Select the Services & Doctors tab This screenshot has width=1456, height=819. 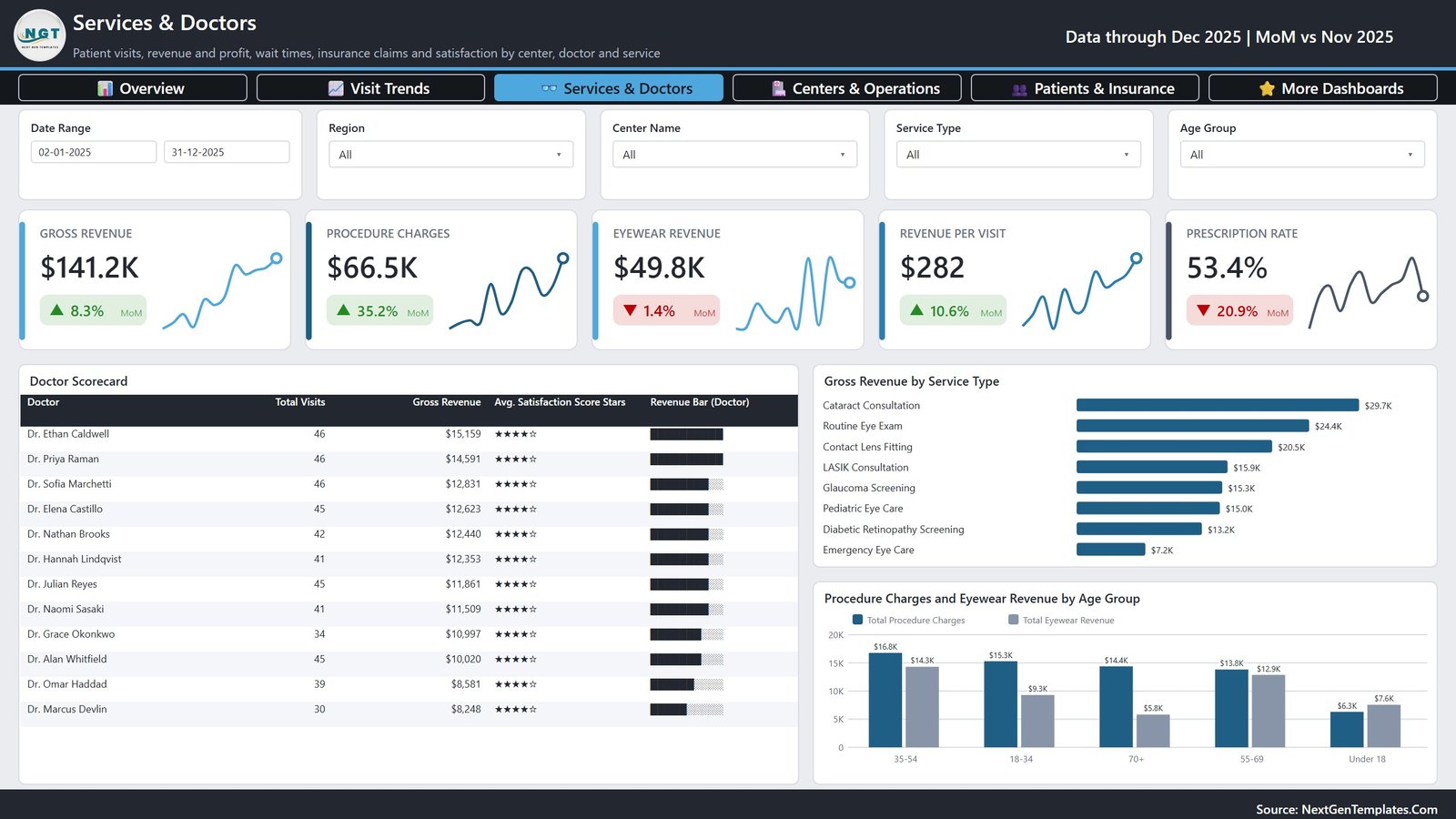tap(609, 88)
